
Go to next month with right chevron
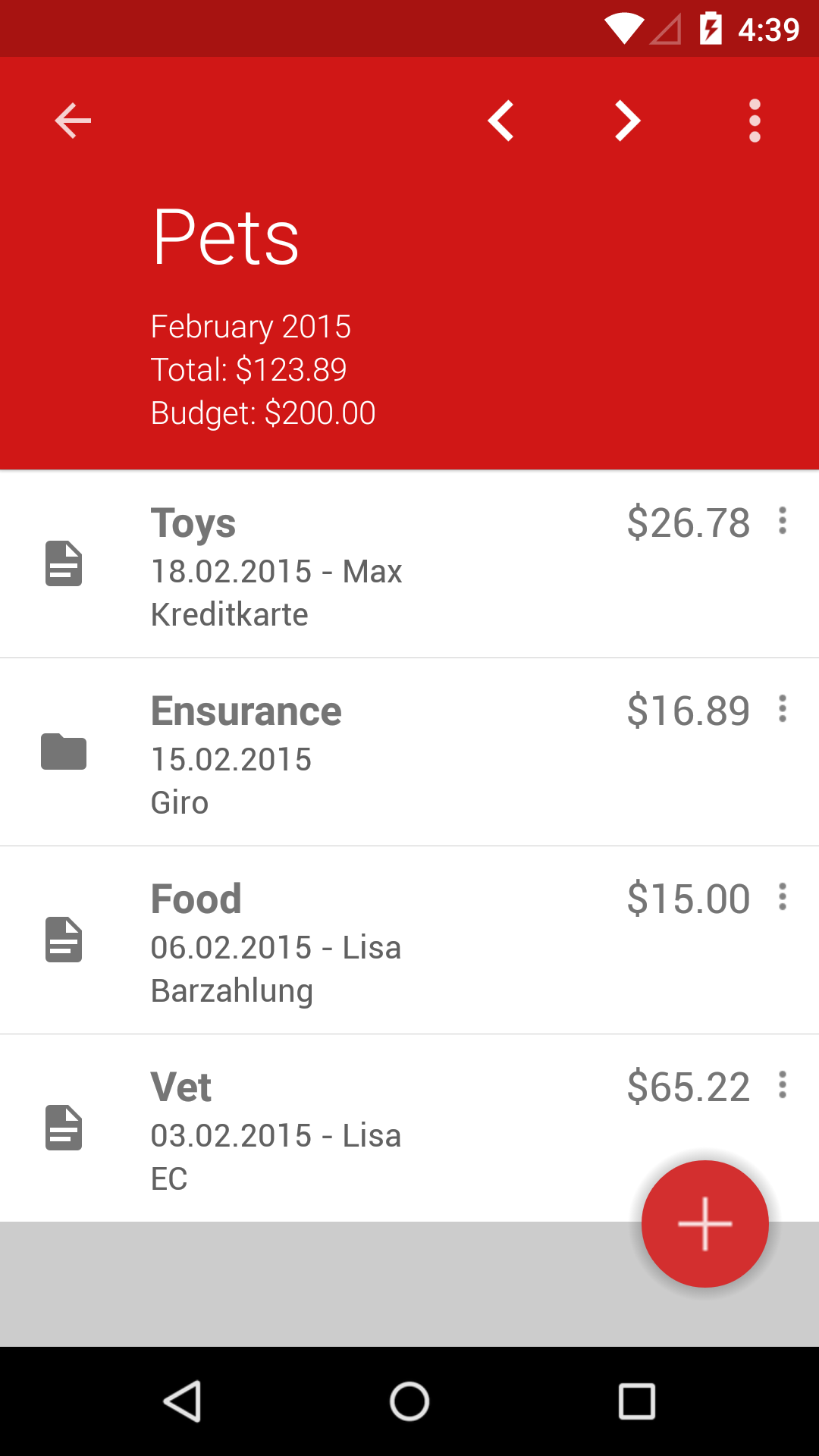point(627,121)
